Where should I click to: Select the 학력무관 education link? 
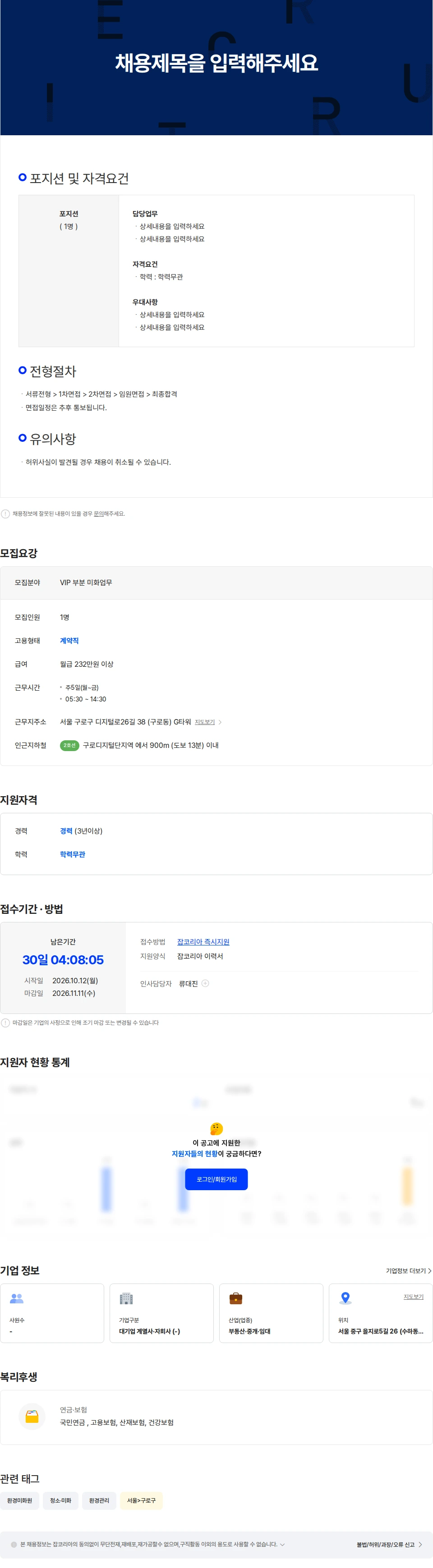(73, 854)
